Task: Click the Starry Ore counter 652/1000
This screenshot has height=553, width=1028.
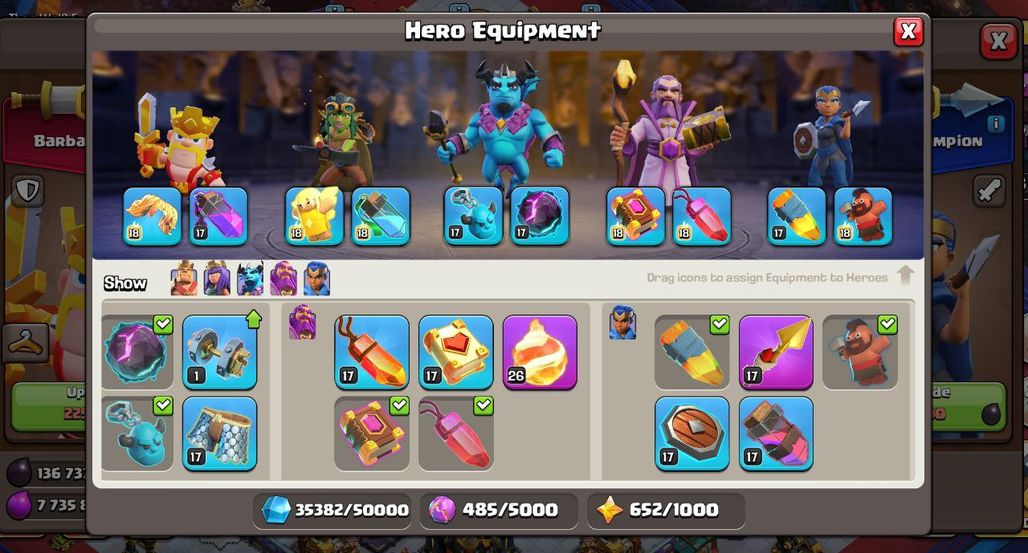Action: pos(665,510)
